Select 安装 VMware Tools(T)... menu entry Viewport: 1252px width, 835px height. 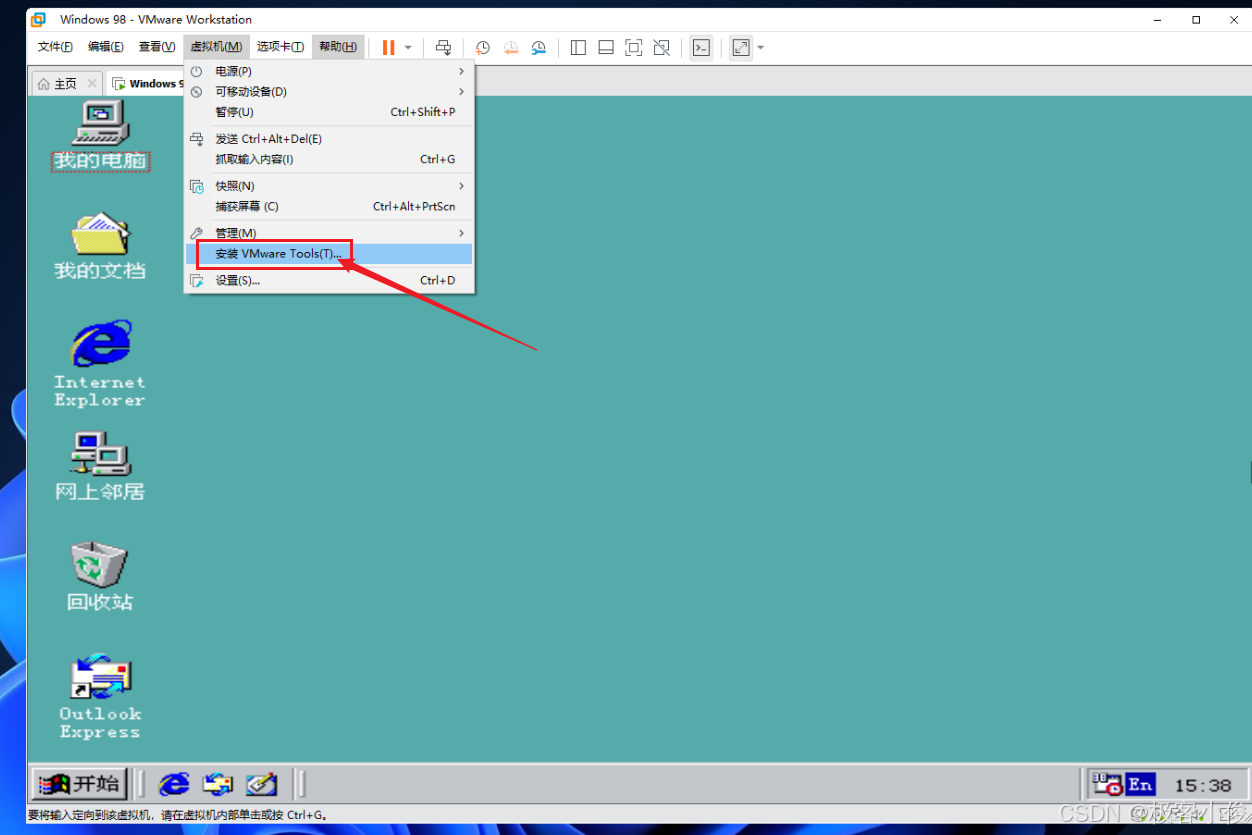coord(328,254)
